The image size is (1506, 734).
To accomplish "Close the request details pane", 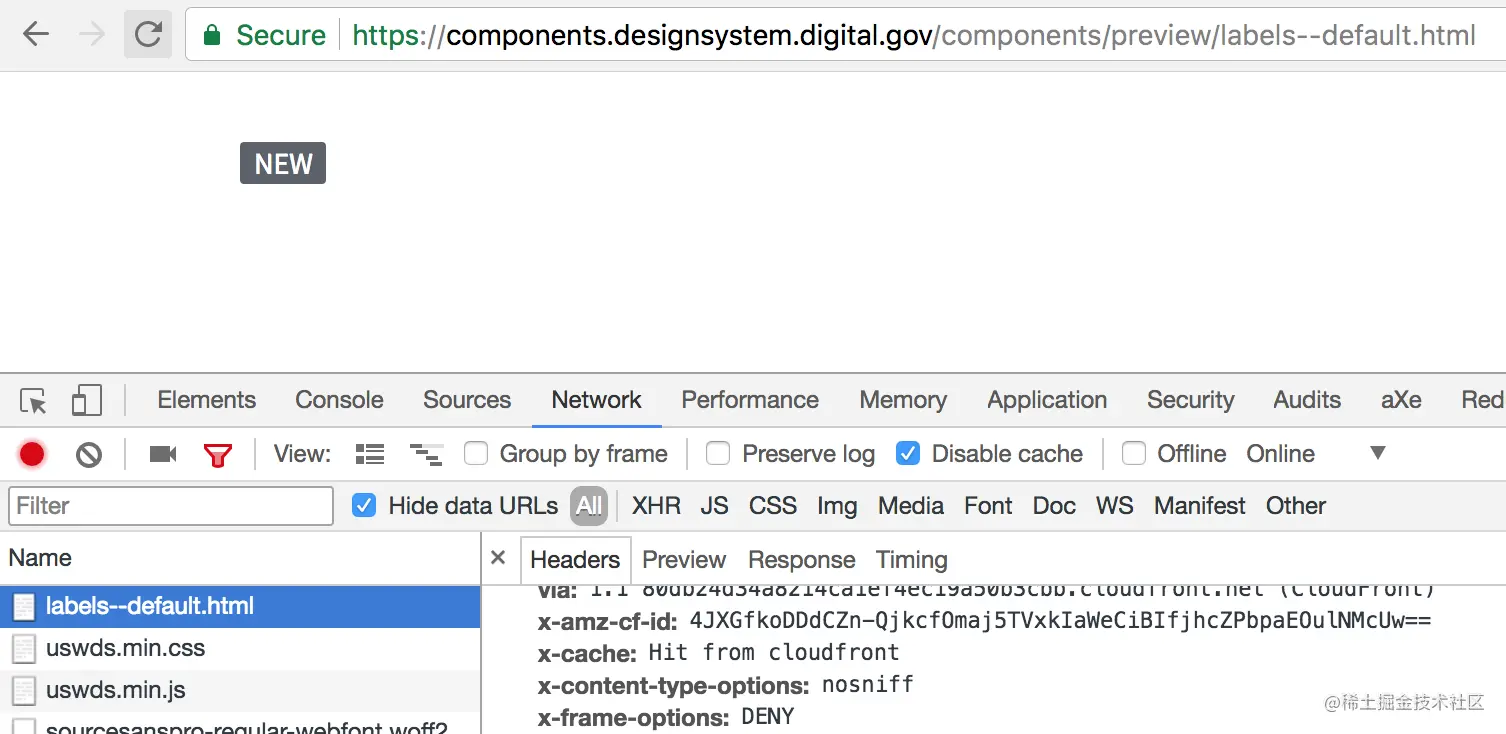I will pyautogui.click(x=498, y=558).
